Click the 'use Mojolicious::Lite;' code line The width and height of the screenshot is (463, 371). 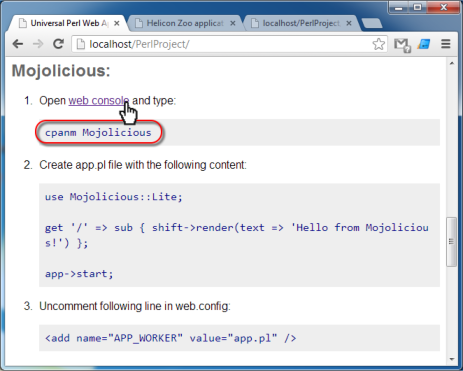(114, 197)
